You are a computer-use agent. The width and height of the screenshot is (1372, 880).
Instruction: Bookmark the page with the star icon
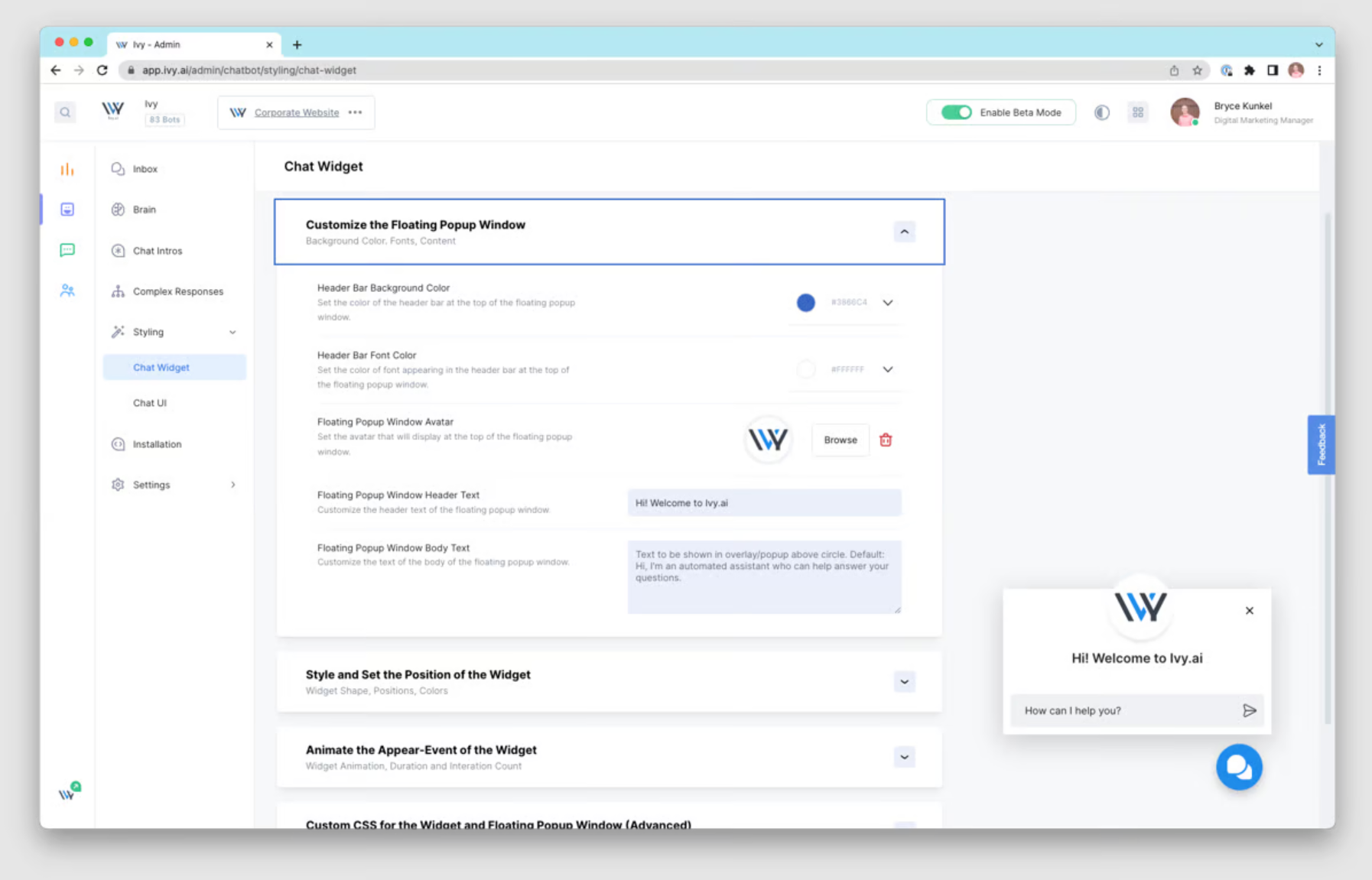[1197, 70]
